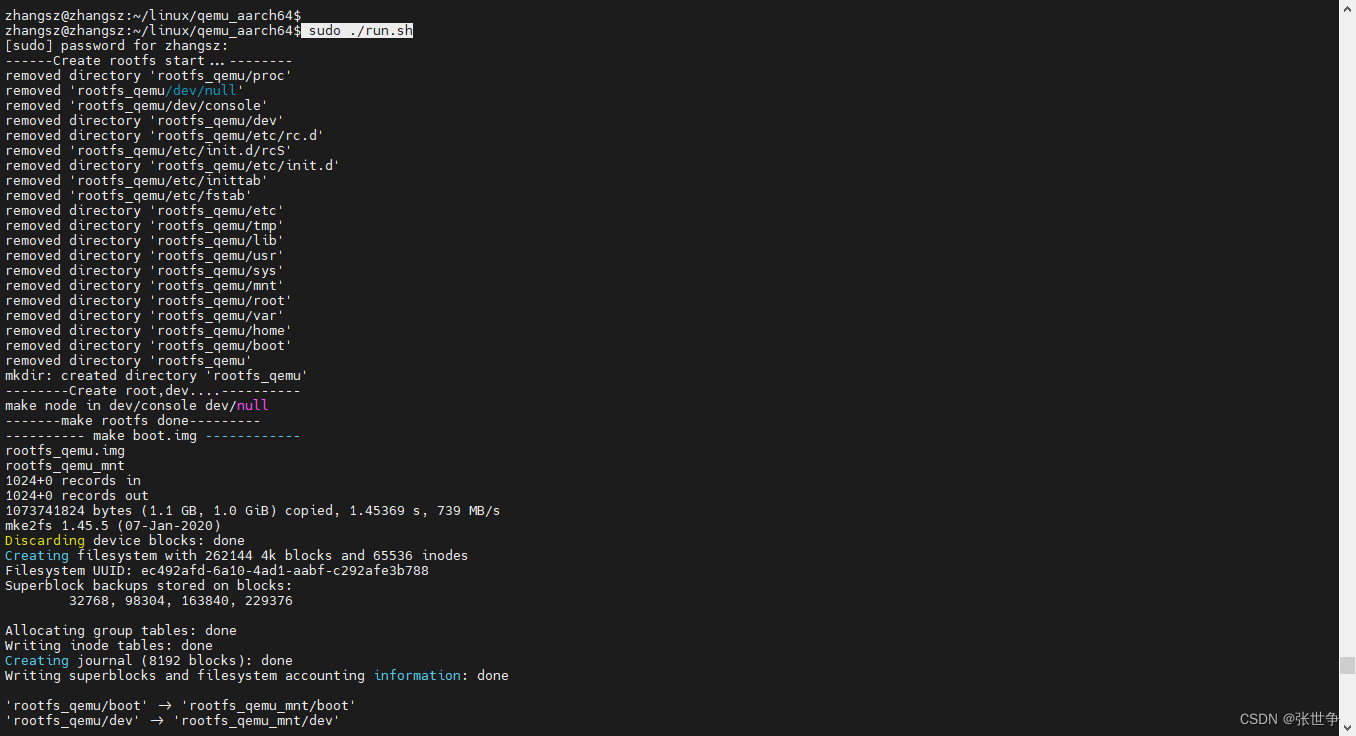Select the 'Create root,dev....' banner line
The image size is (1356, 736).
[x=153, y=391]
